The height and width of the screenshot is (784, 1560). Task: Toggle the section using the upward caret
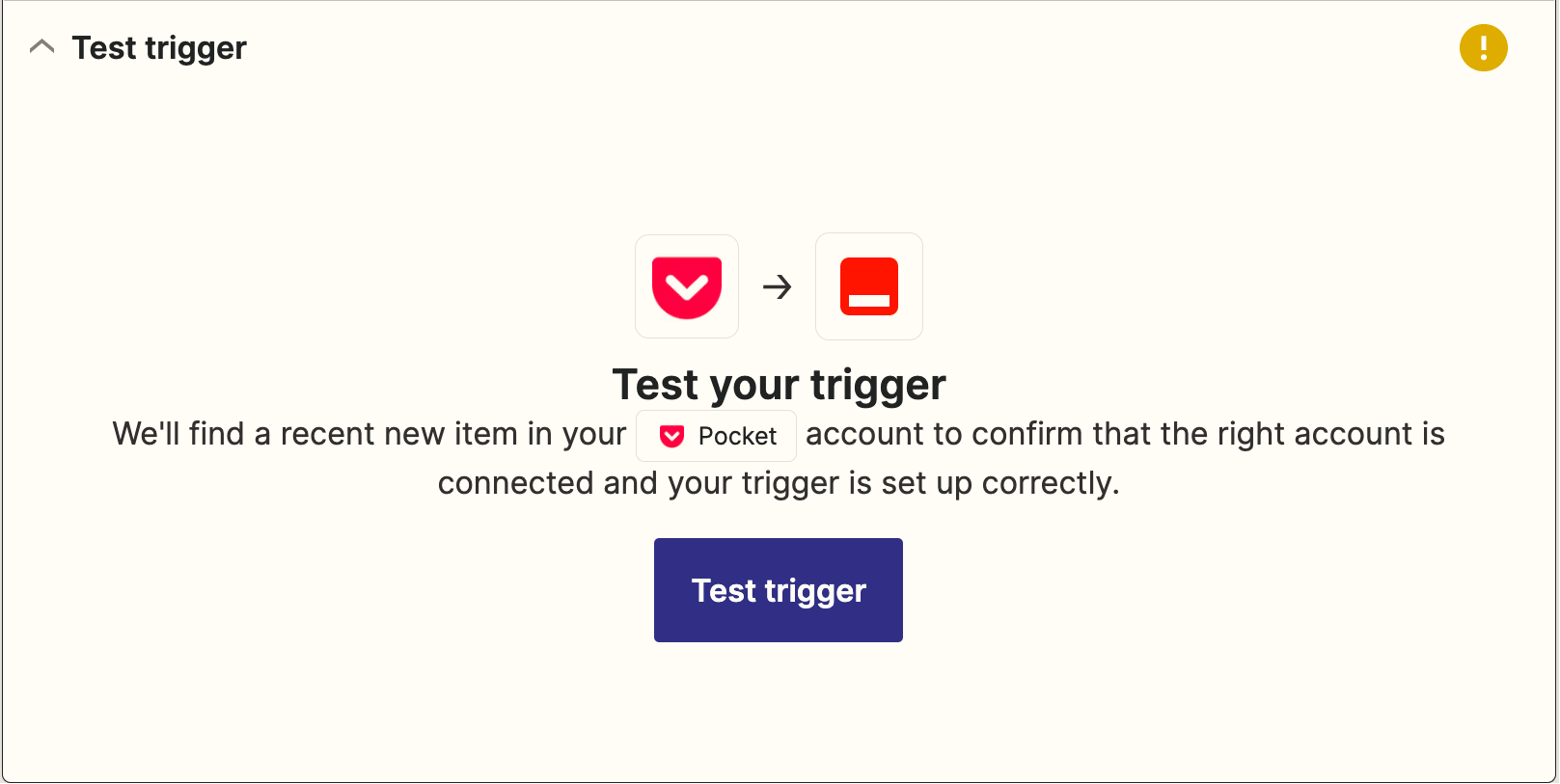42,47
